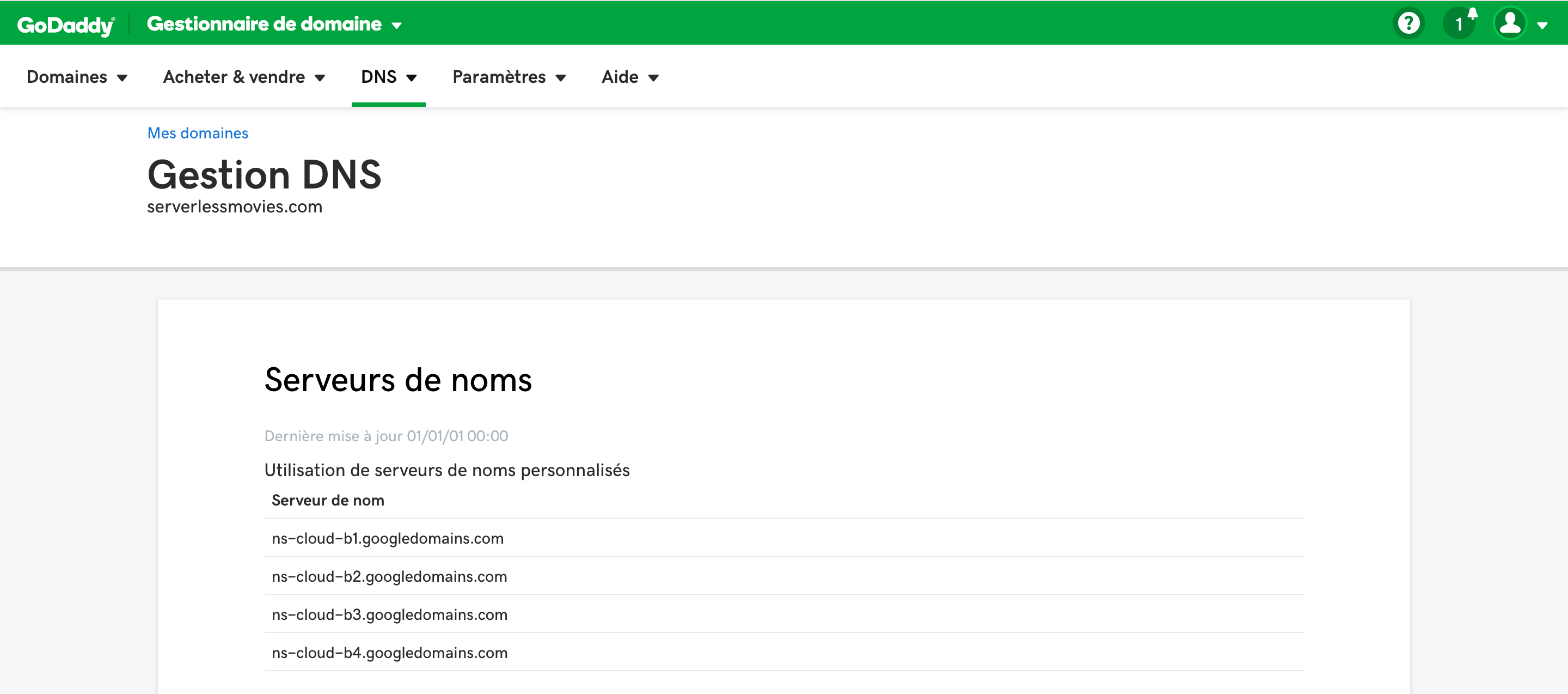The height and width of the screenshot is (694, 1568).
Task: Click the GoDaddy logo
Action: coord(66,25)
